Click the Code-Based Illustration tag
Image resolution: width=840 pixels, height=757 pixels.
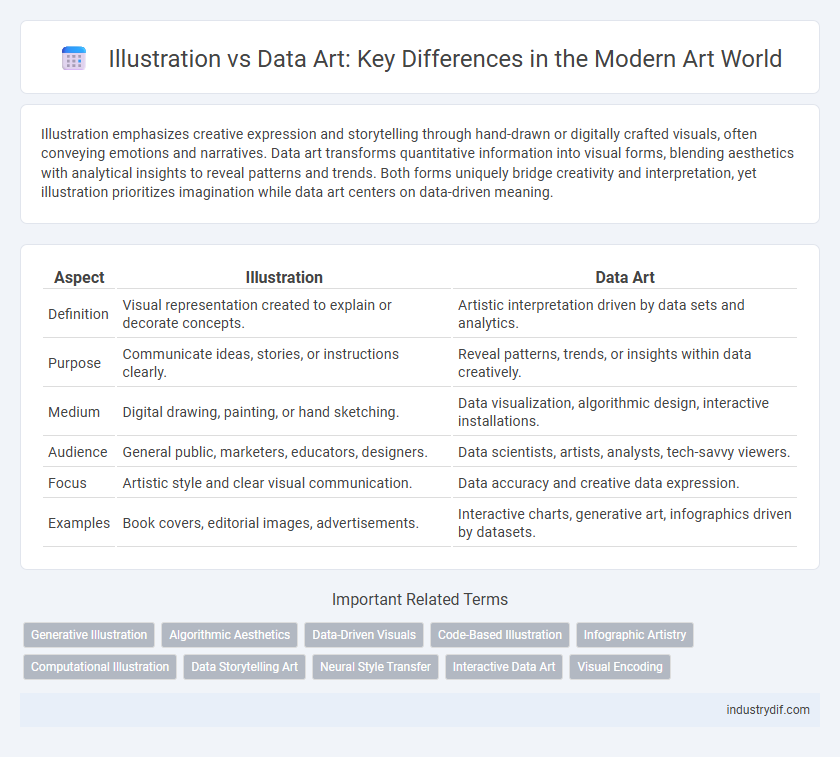pos(500,635)
